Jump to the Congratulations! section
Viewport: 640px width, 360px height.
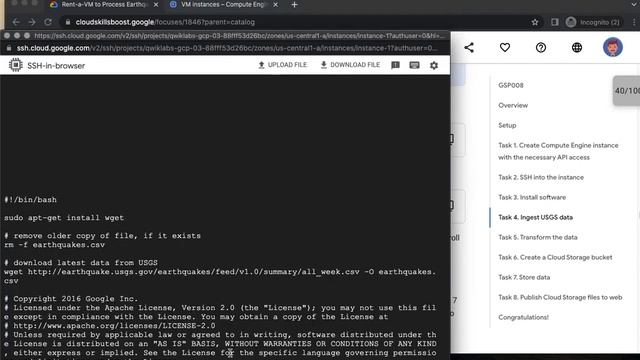tap(523, 317)
